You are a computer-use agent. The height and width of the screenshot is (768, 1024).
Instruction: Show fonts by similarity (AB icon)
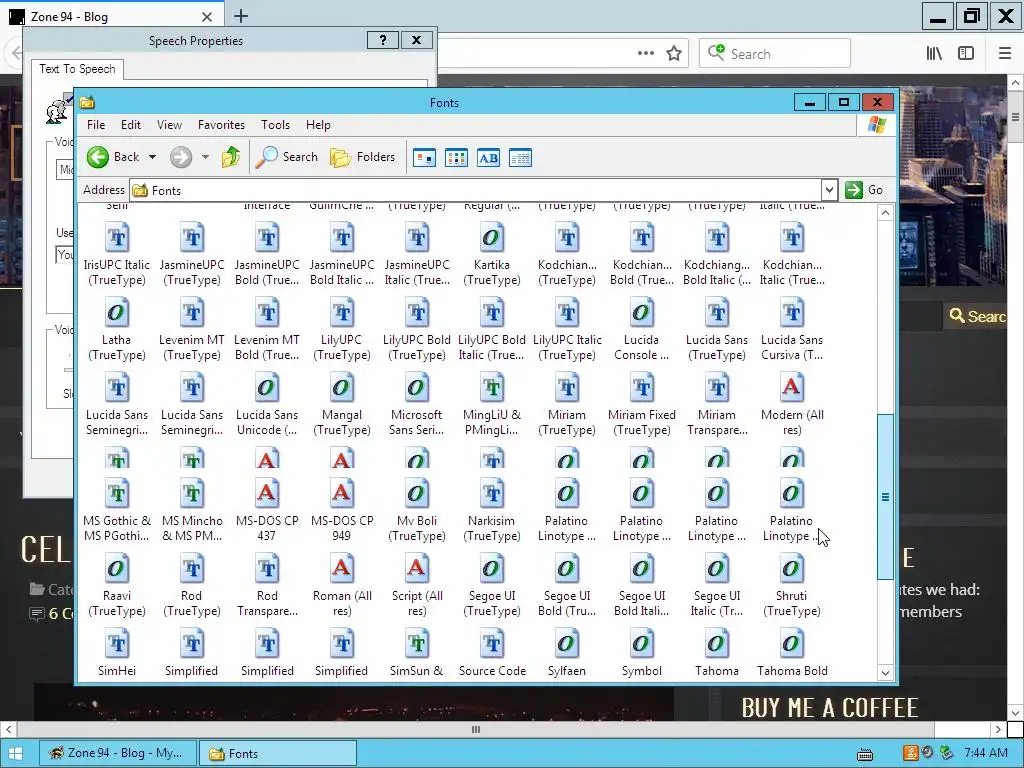[x=488, y=157]
